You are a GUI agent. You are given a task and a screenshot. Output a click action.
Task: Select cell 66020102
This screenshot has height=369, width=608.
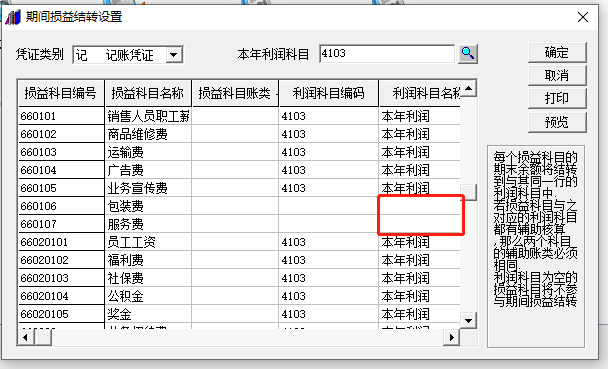coord(61,260)
